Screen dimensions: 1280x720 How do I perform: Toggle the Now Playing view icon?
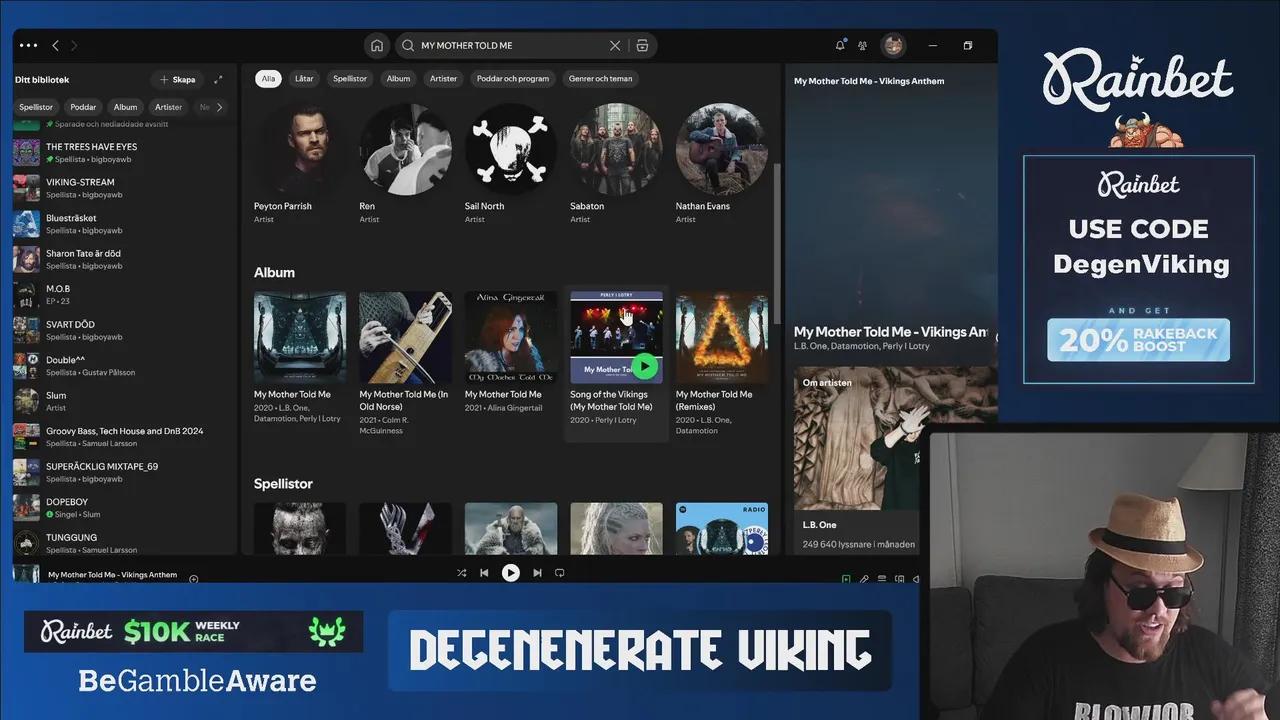(x=846, y=578)
